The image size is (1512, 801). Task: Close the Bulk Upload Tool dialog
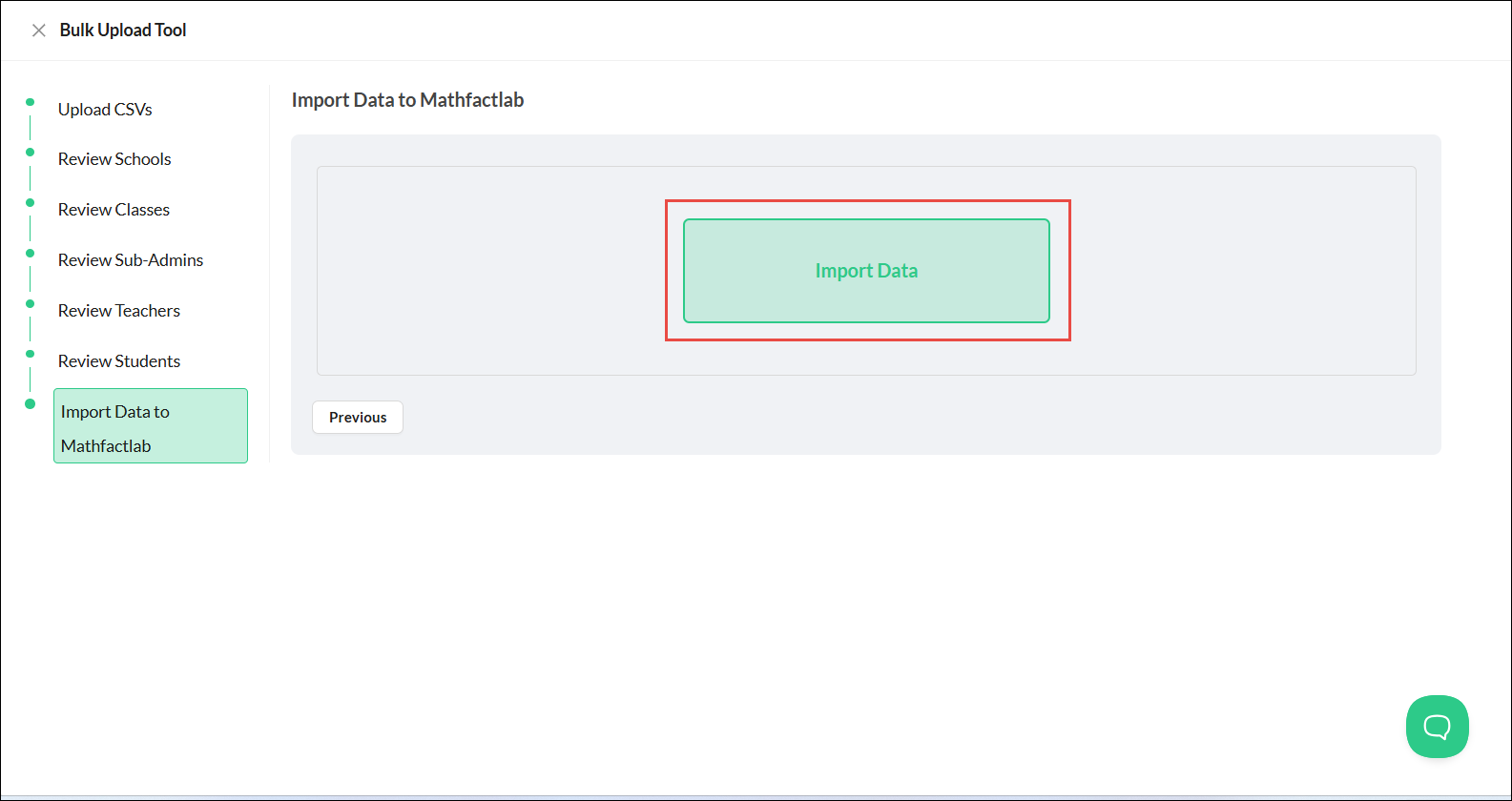coord(39,31)
